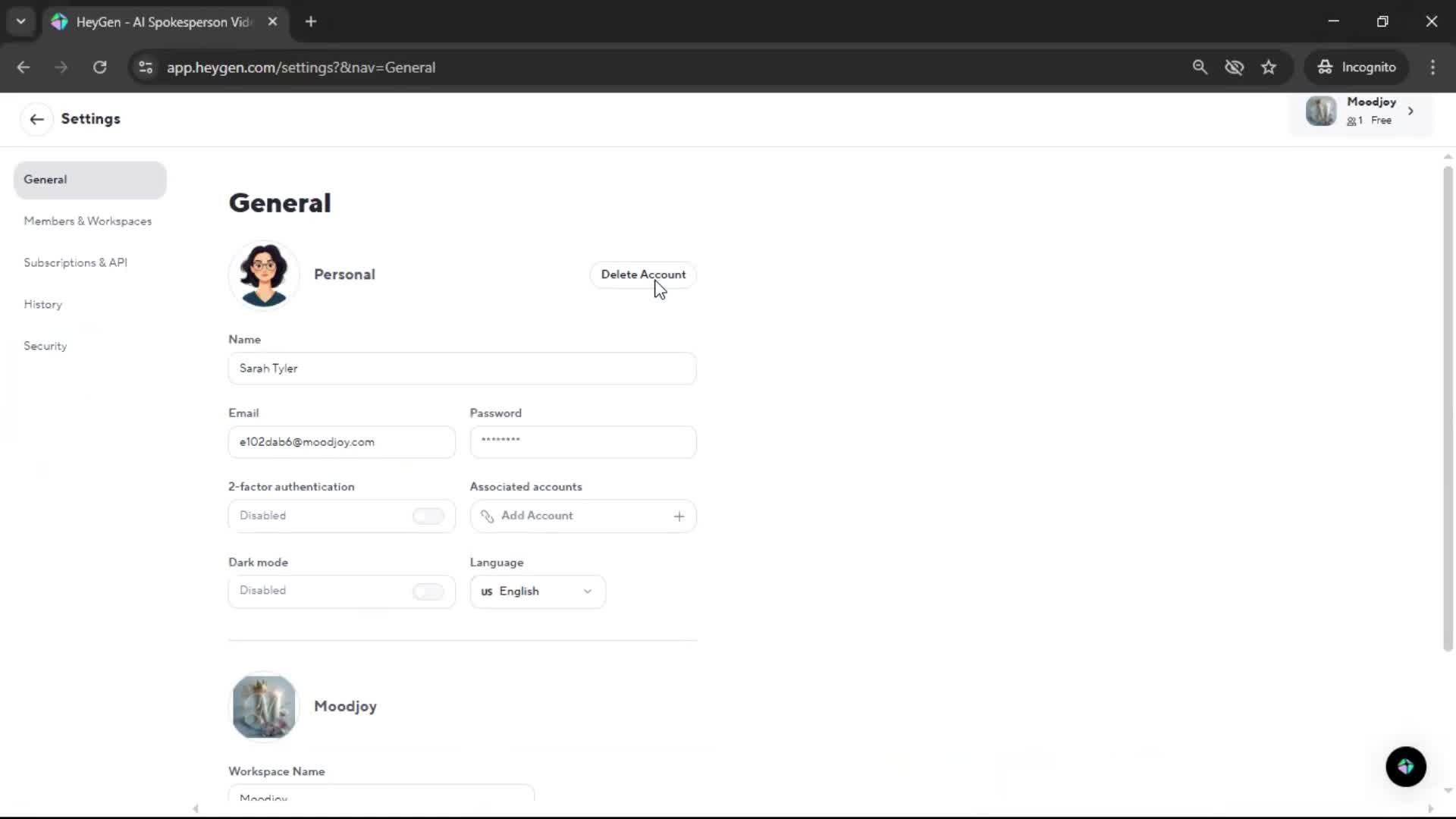Click the browser zoom magnifier icon

click(1200, 67)
